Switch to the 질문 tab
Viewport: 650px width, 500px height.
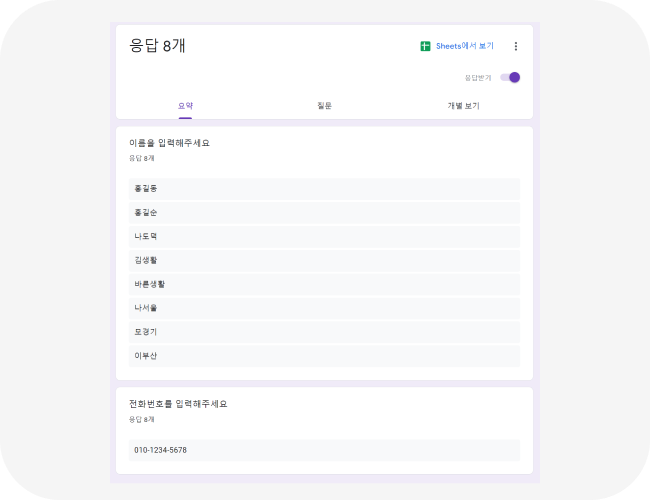pos(324,106)
